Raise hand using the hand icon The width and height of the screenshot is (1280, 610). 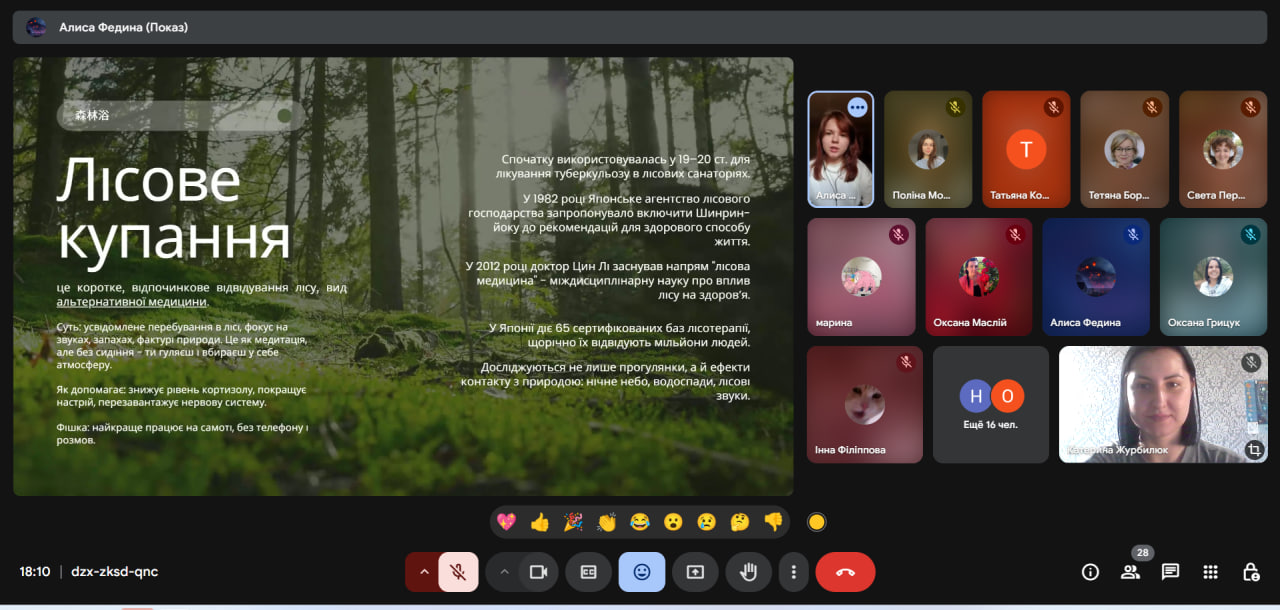(x=748, y=572)
